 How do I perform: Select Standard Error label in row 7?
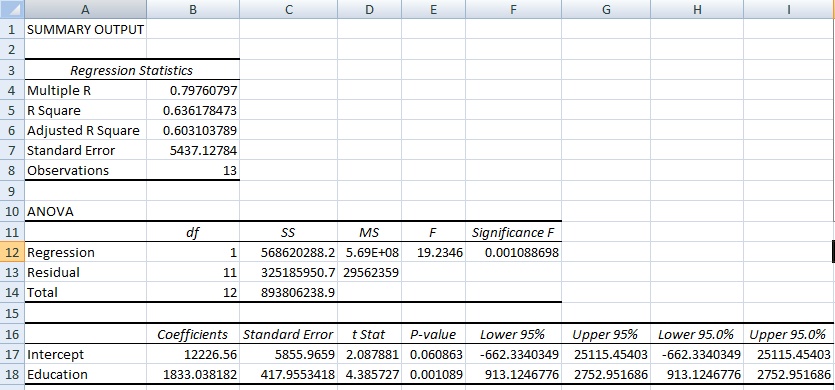85,151
